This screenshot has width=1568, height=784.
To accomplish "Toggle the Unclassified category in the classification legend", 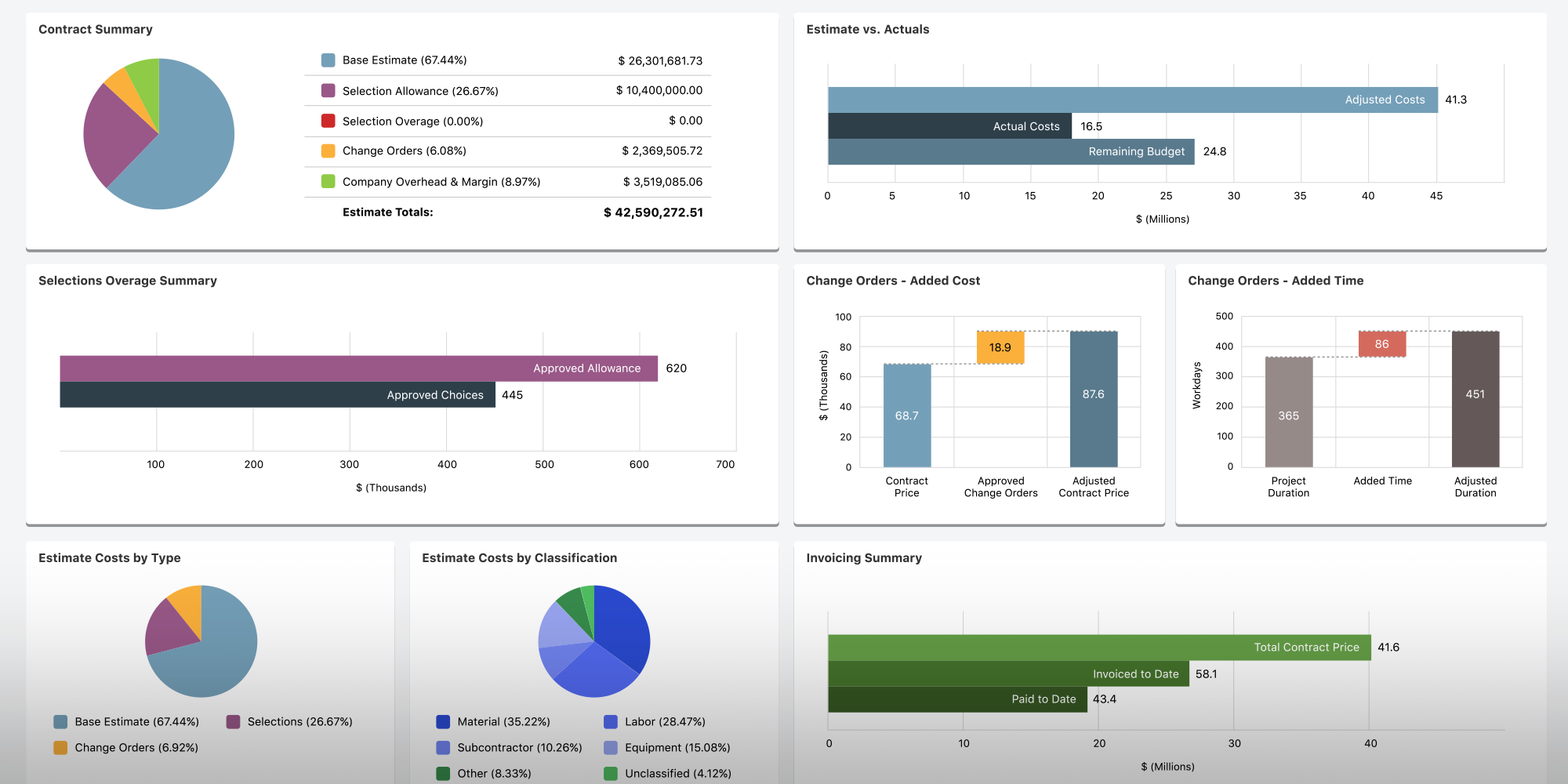I will pyautogui.click(x=611, y=773).
